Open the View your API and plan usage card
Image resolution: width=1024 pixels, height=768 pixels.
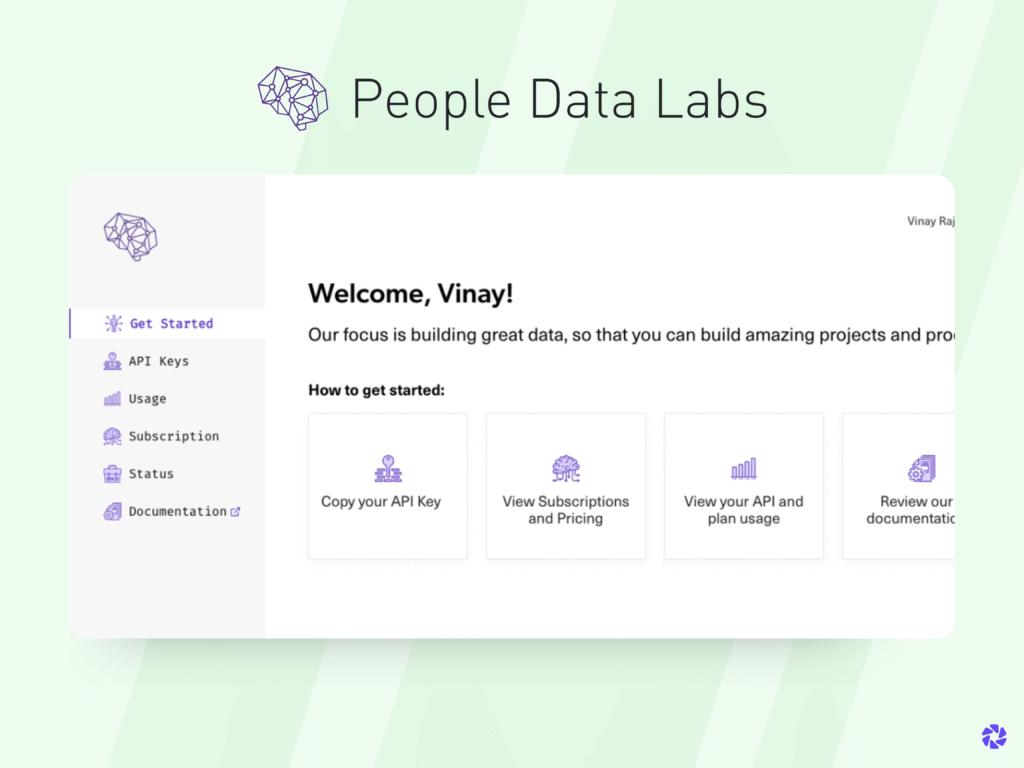pyautogui.click(x=743, y=486)
